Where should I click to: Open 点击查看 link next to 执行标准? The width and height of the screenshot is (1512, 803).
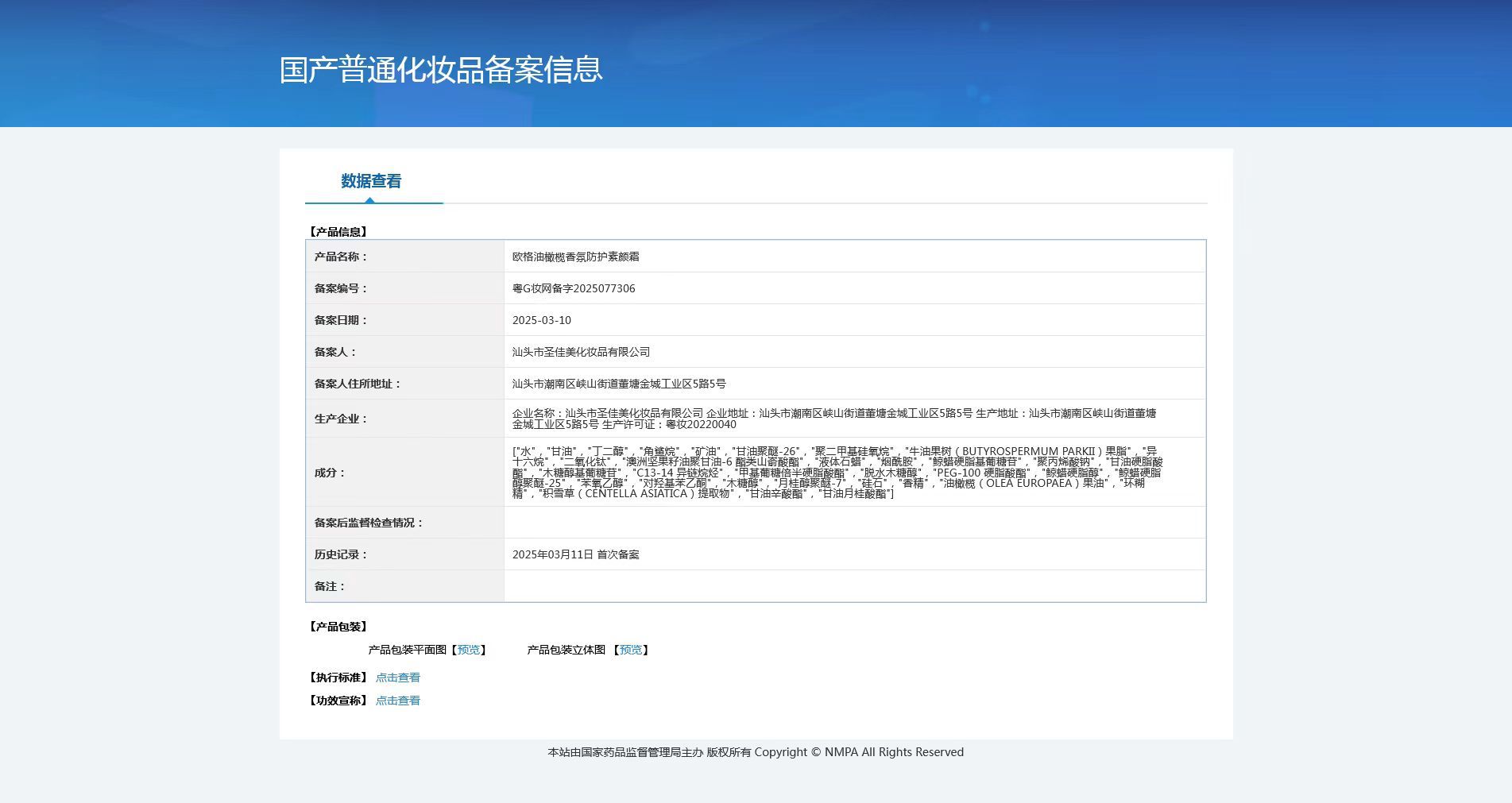(x=398, y=678)
